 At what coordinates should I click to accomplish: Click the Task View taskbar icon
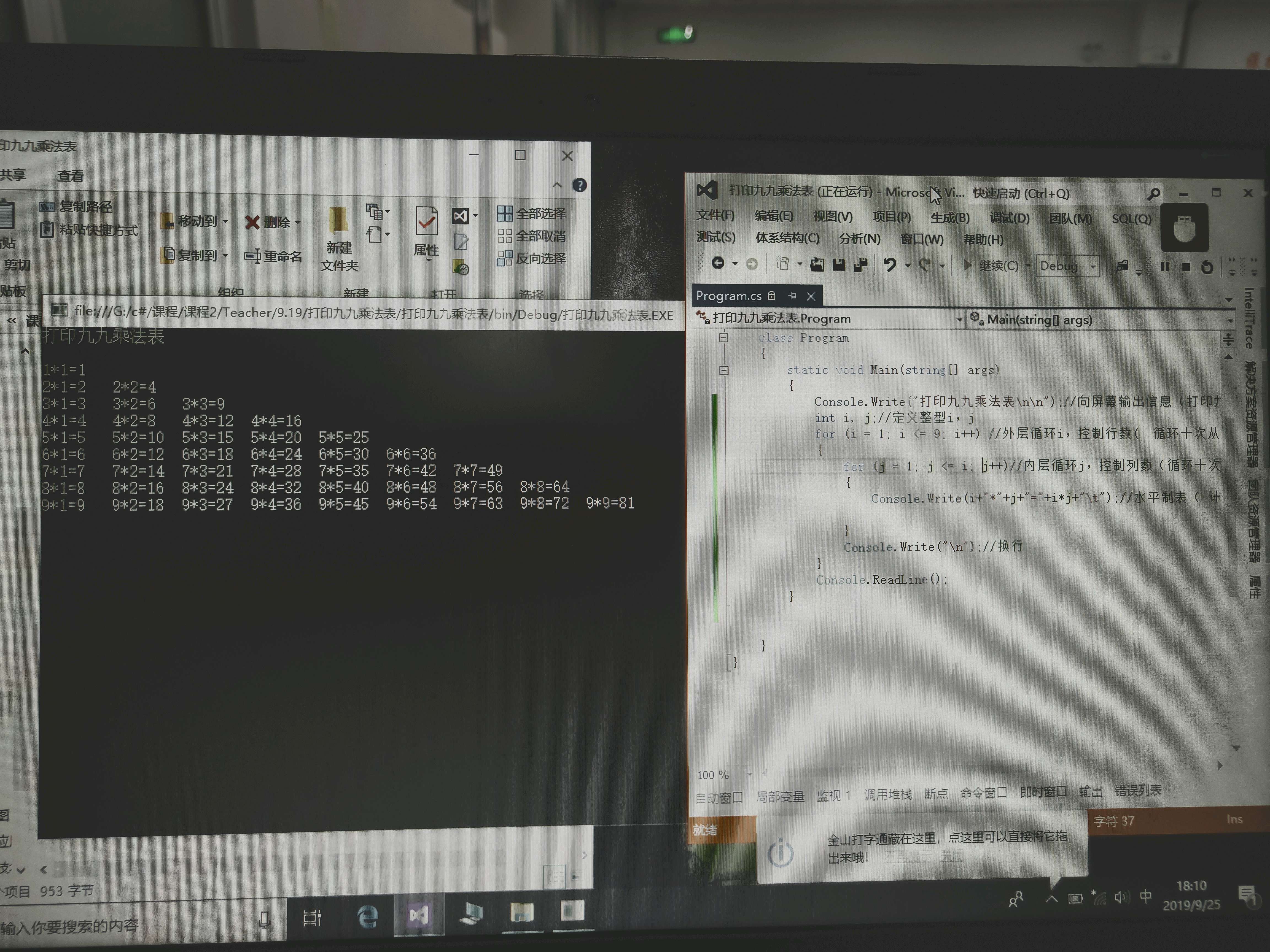(312, 918)
